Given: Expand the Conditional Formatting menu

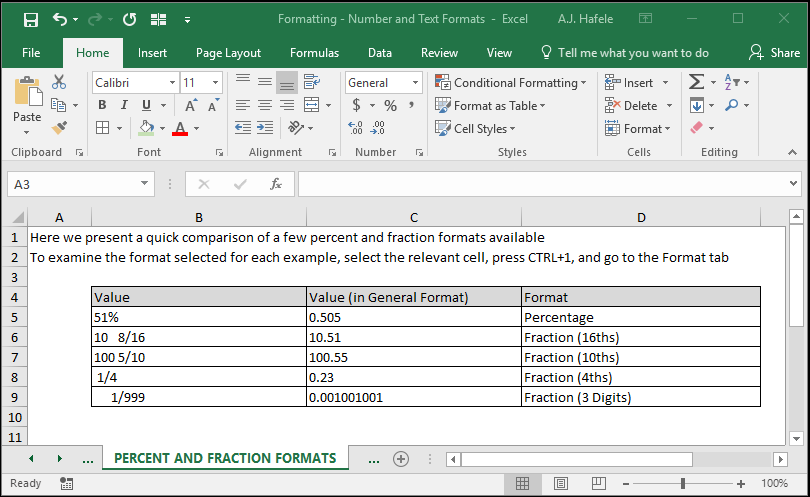Looking at the screenshot, I should [511, 83].
